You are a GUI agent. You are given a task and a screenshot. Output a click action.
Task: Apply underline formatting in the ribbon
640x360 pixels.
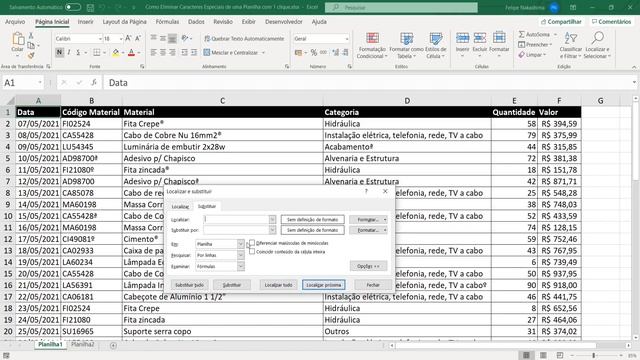tap(78, 52)
